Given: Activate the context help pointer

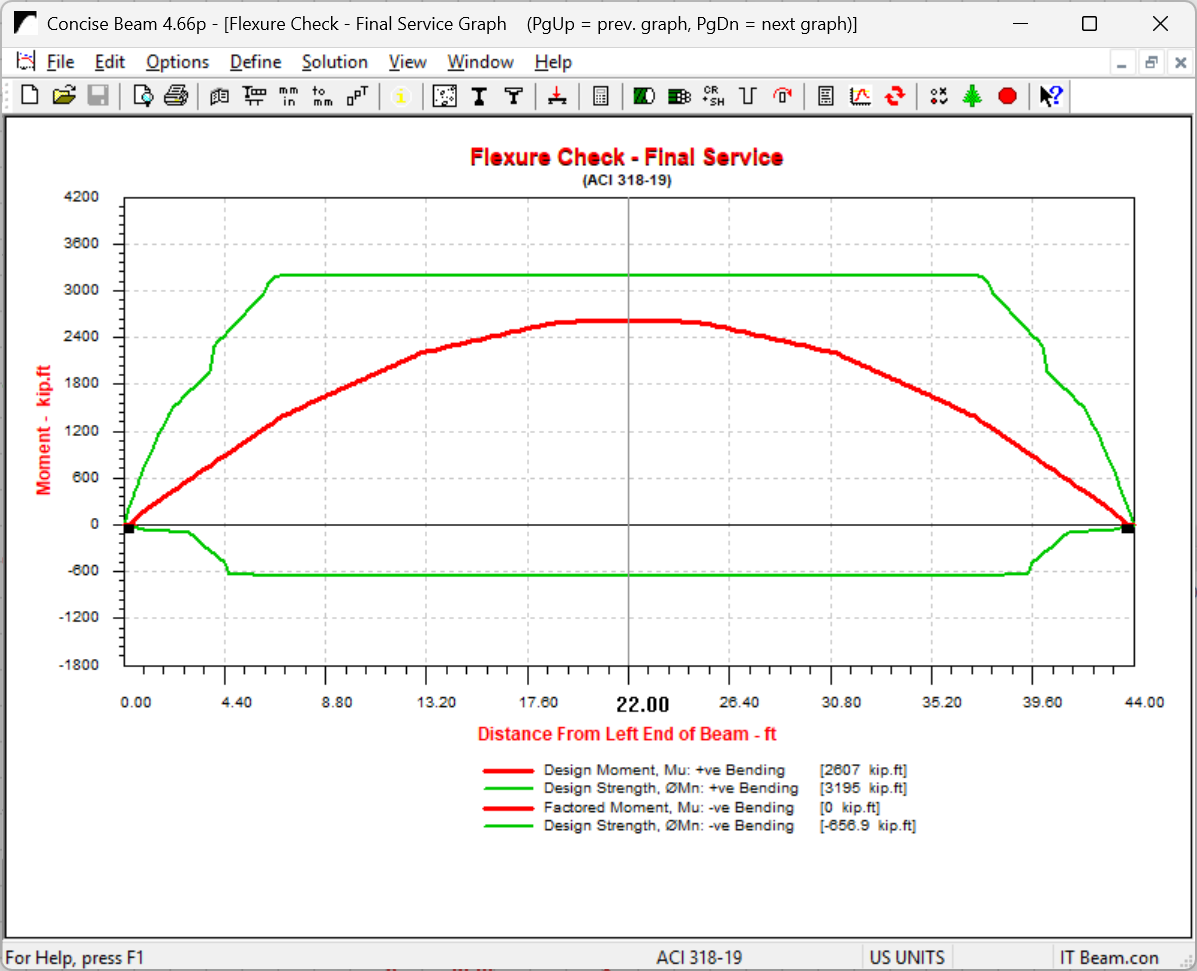Looking at the screenshot, I should pyautogui.click(x=1050, y=96).
